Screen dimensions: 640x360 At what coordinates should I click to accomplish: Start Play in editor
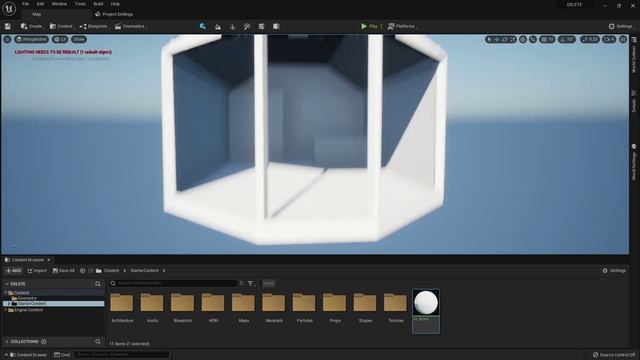pyautogui.click(x=369, y=27)
